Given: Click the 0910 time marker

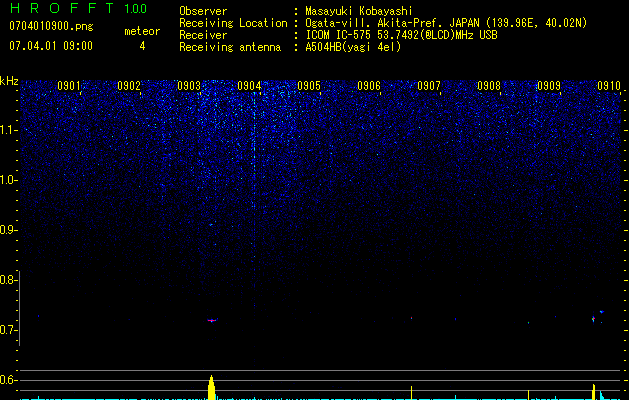Looking at the screenshot, I should click(x=609, y=86).
